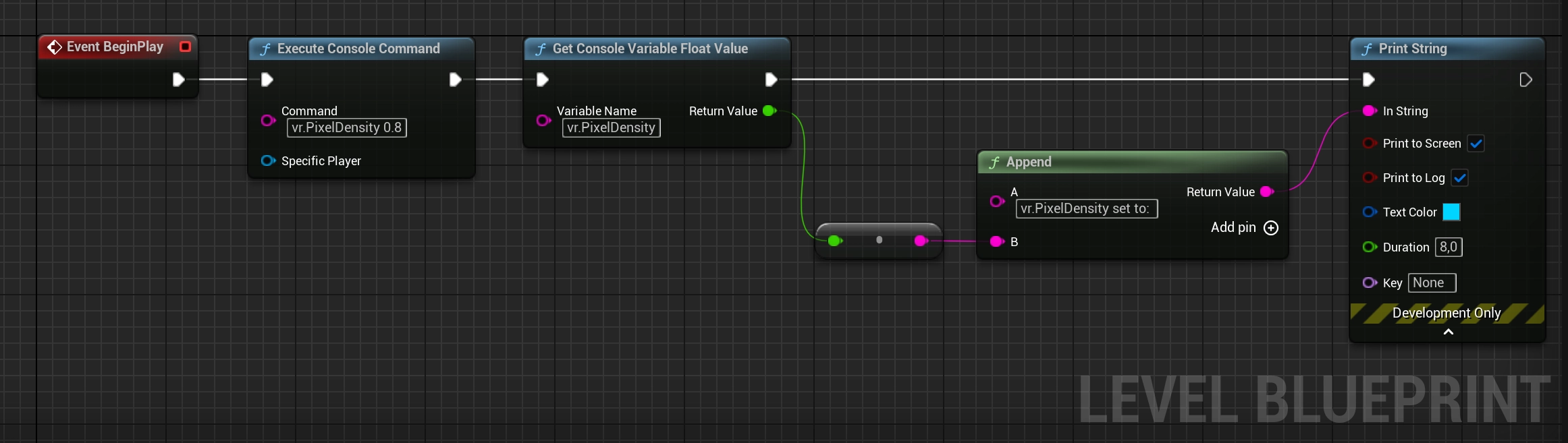This screenshot has width=1568, height=443.
Task: Click the Print to Log boolean pin
Action: pyautogui.click(x=1370, y=177)
